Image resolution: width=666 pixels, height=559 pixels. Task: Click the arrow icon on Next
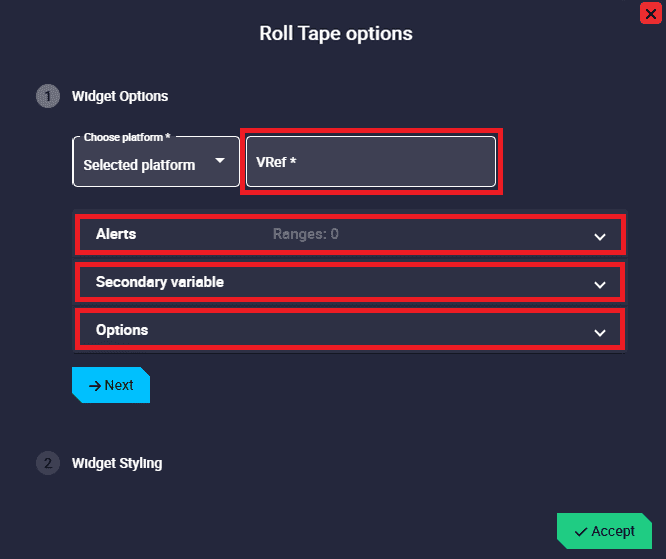click(x=95, y=385)
